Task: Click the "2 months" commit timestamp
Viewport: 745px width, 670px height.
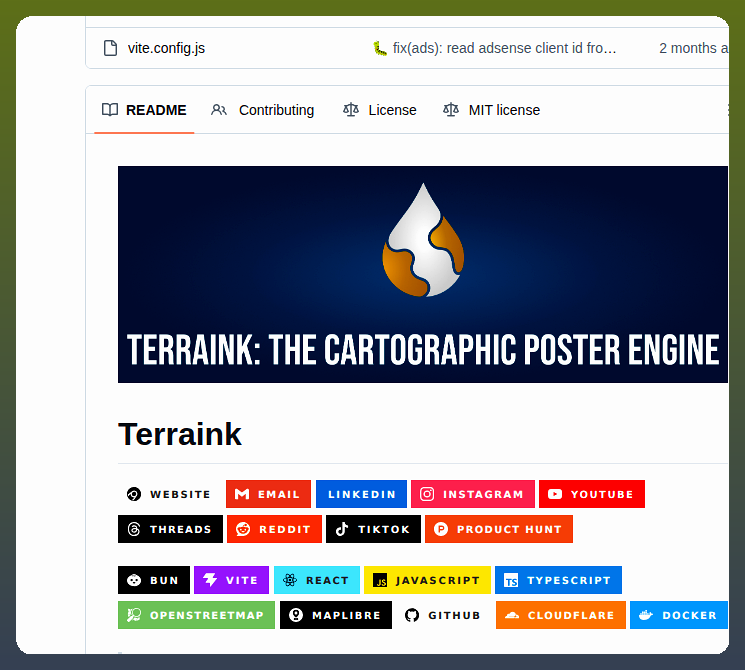Action: (x=693, y=48)
